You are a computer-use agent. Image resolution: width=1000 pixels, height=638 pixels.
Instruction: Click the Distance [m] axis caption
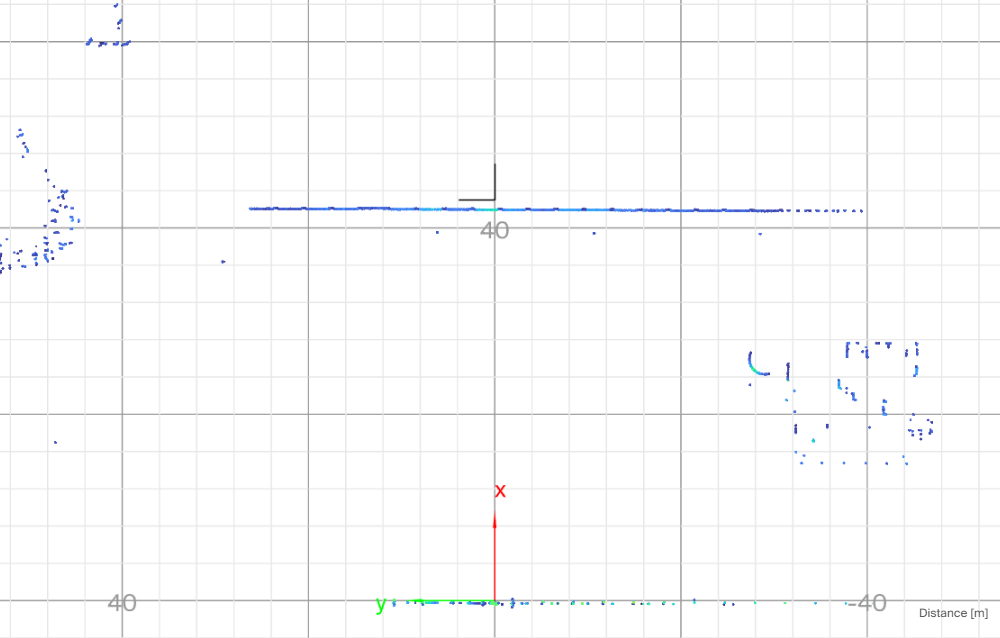click(x=953, y=613)
